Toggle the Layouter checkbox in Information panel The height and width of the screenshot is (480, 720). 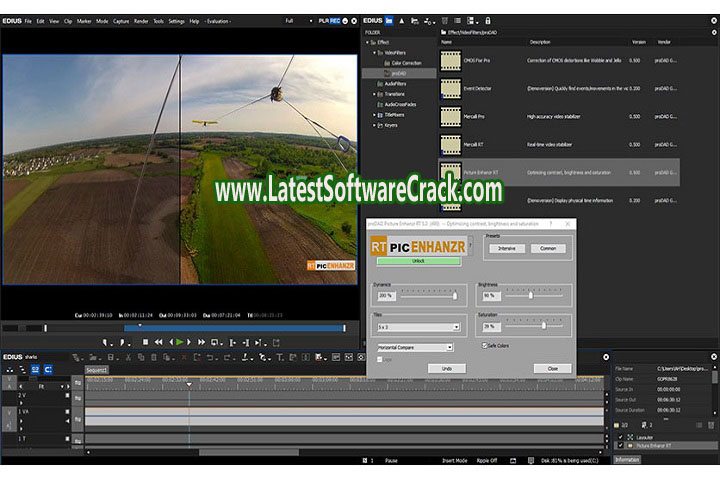[620, 437]
